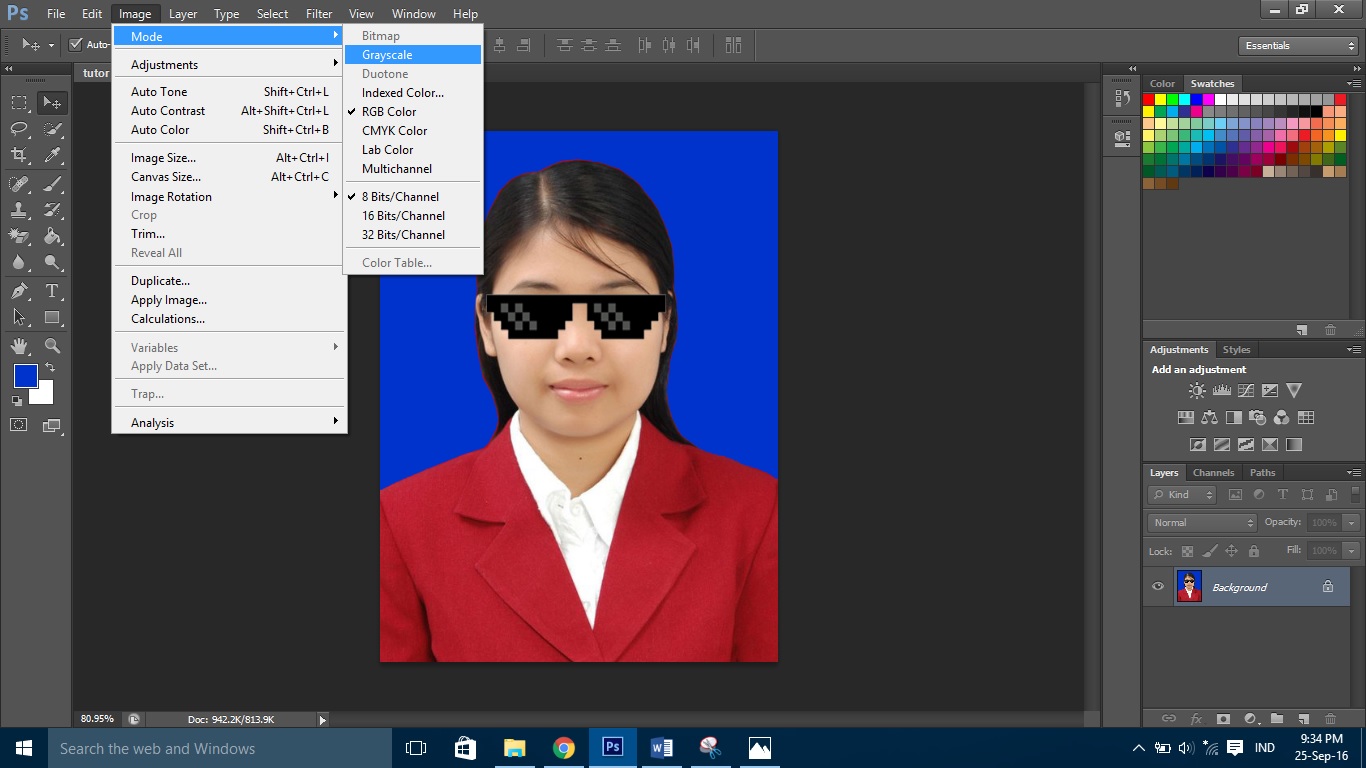The image size is (1366, 768).
Task: Click the blue foreground color swatch
Action: [x=25, y=376]
